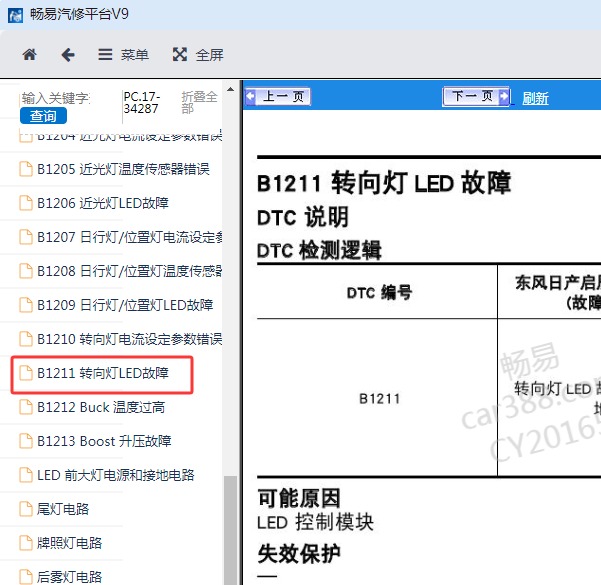Open B1205 近光灯温度传感器错误
This screenshot has width=601, height=585.
click(123, 169)
